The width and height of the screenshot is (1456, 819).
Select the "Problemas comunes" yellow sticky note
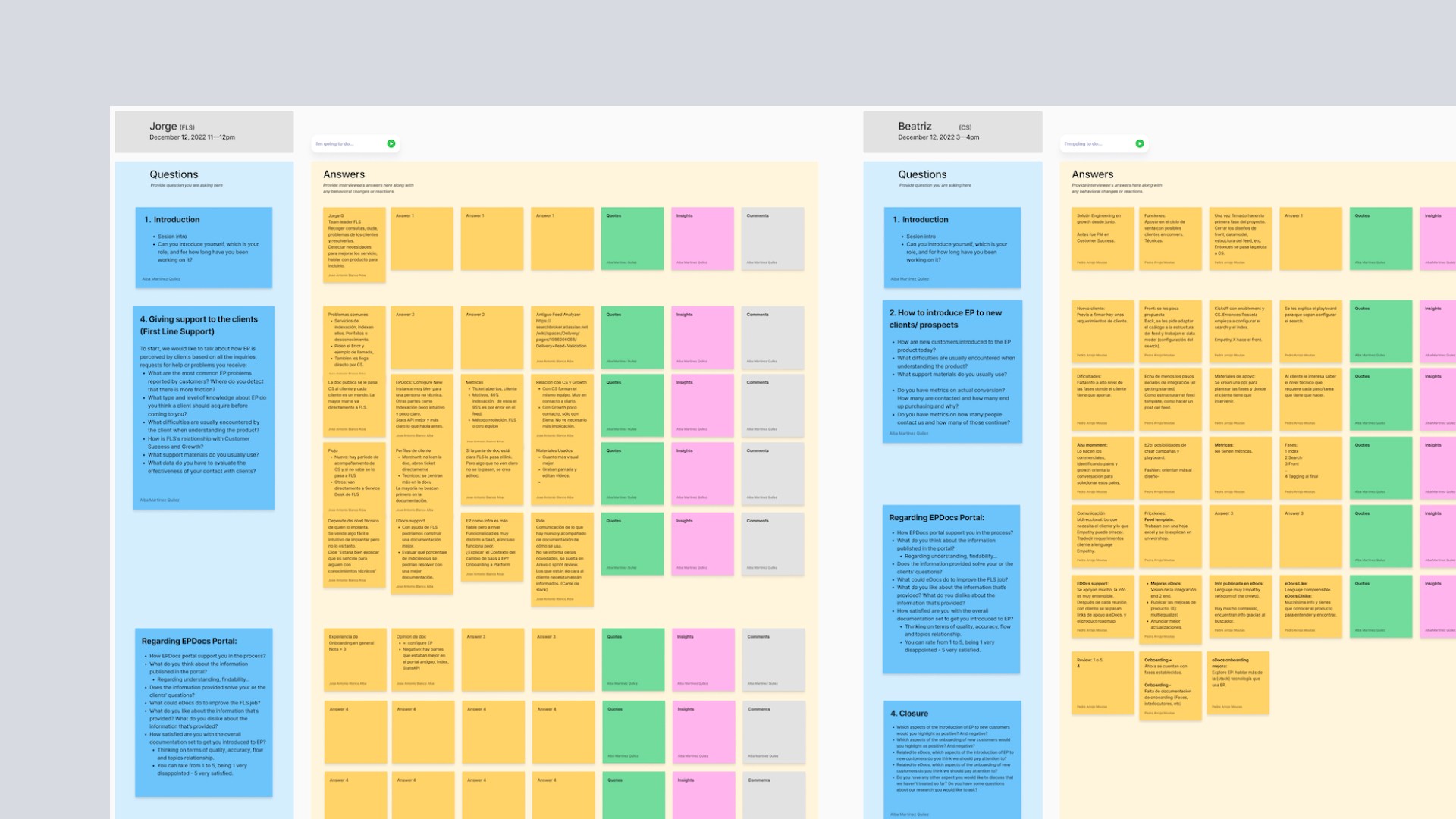(354, 340)
